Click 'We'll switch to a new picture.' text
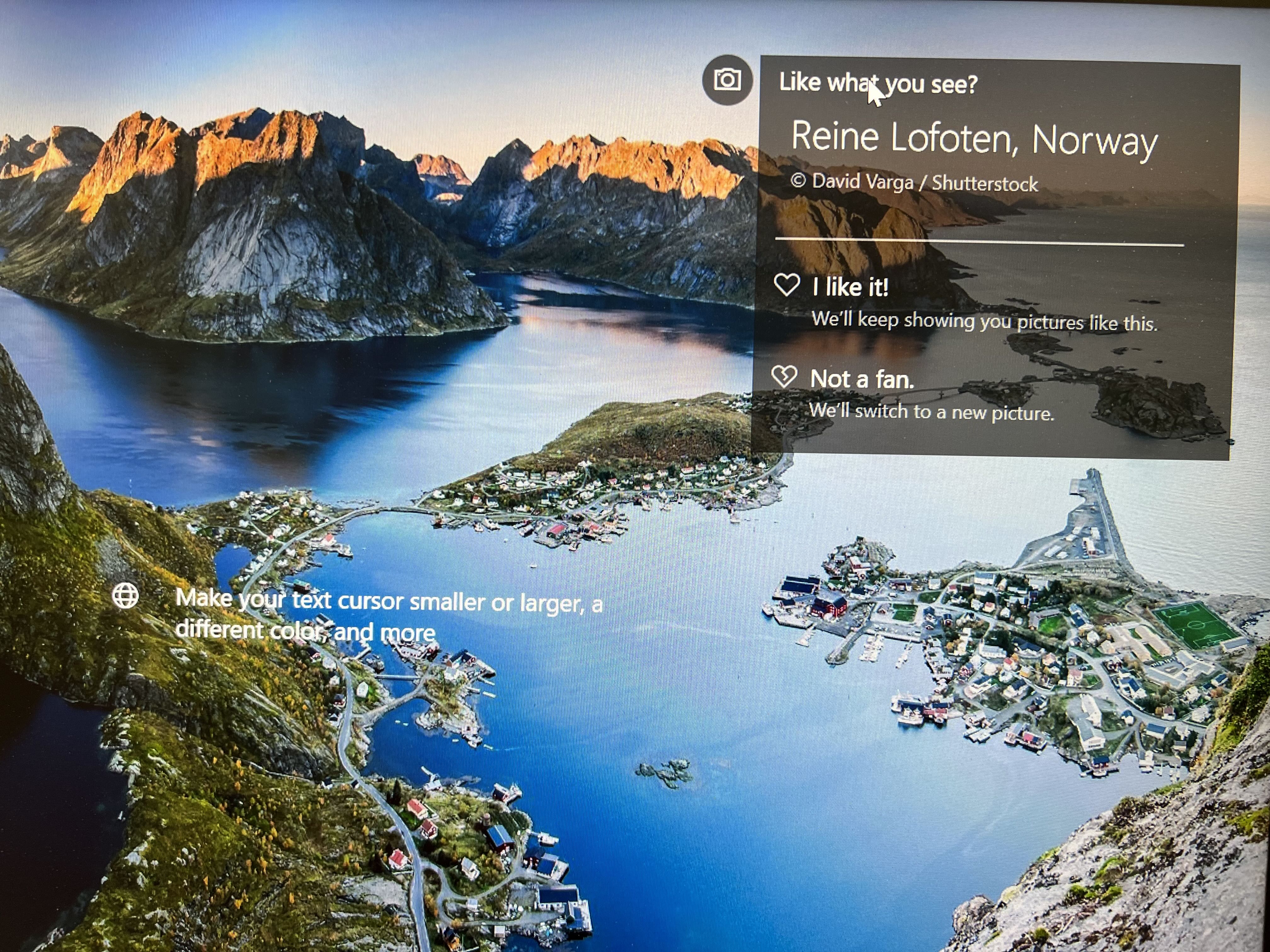 (931, 411)
